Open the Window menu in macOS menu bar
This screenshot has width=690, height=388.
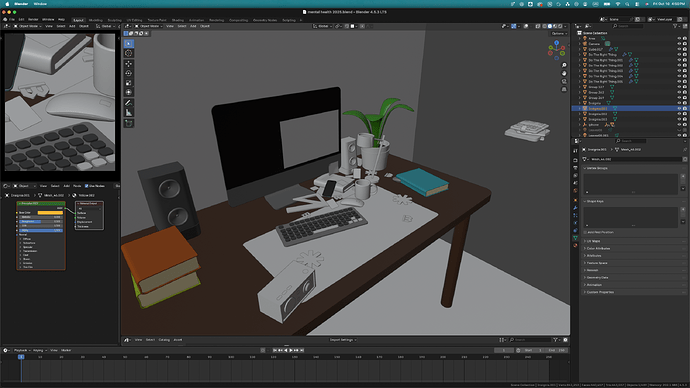[x=40, y=4]
